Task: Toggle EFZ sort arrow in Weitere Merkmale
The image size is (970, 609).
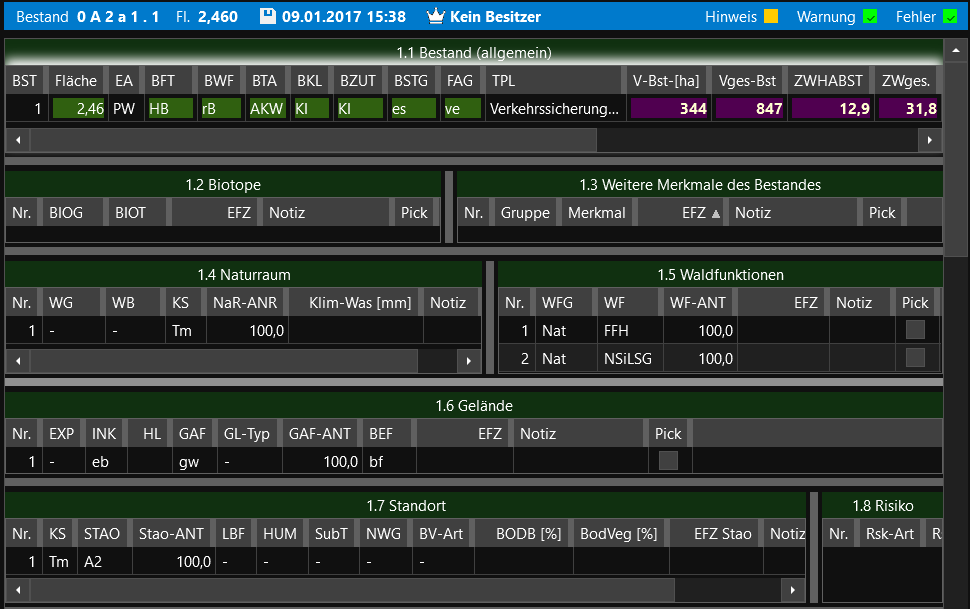Action: coord(715,213)
